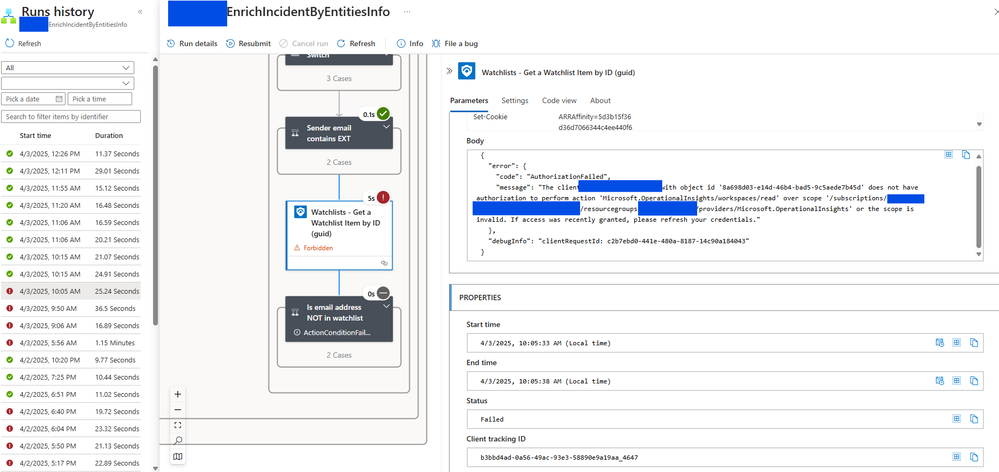Screen dimensions: 999x472
Task: Open the failed run at 4/2/2025, 5:17 PM
Action: point(73,463)
